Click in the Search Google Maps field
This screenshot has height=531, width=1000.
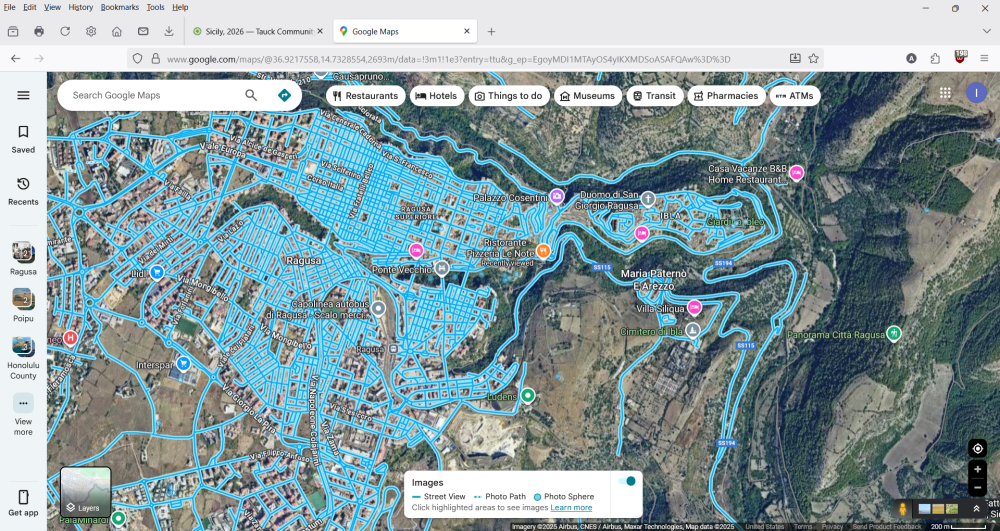click(153, 95)
